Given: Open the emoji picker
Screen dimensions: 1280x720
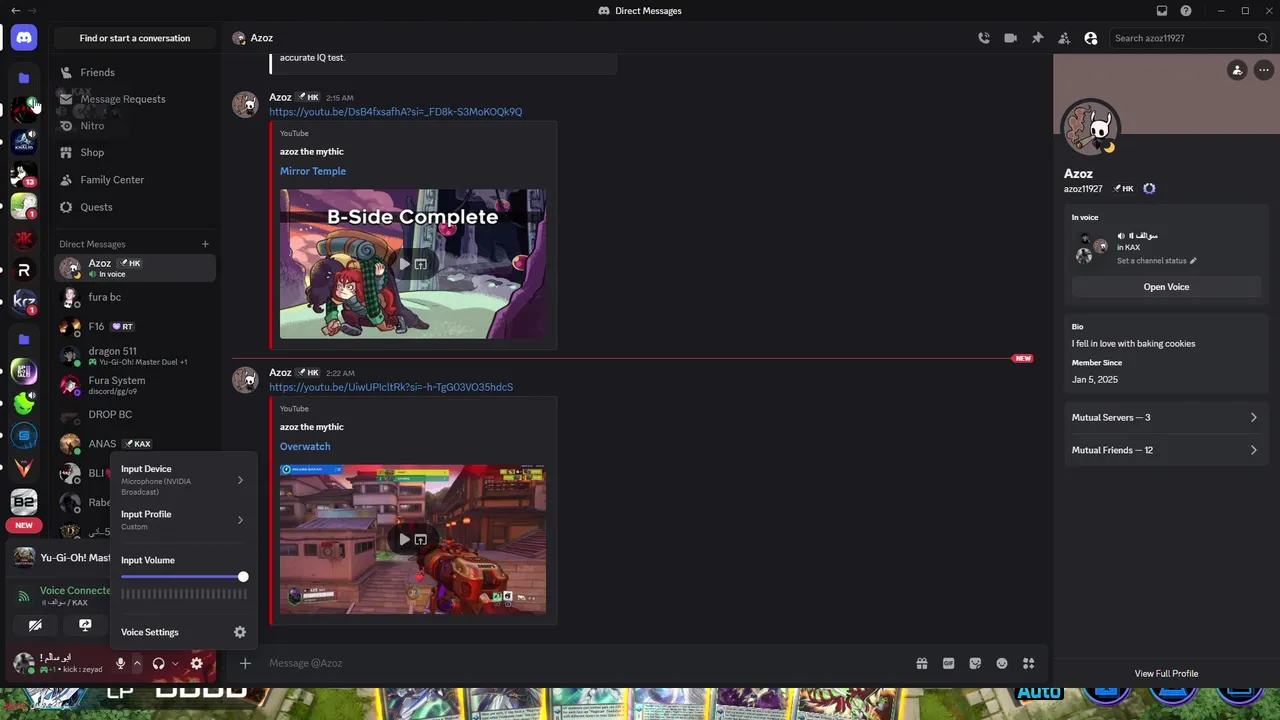Looking at the screenshot, I should tap(1002, 663).
